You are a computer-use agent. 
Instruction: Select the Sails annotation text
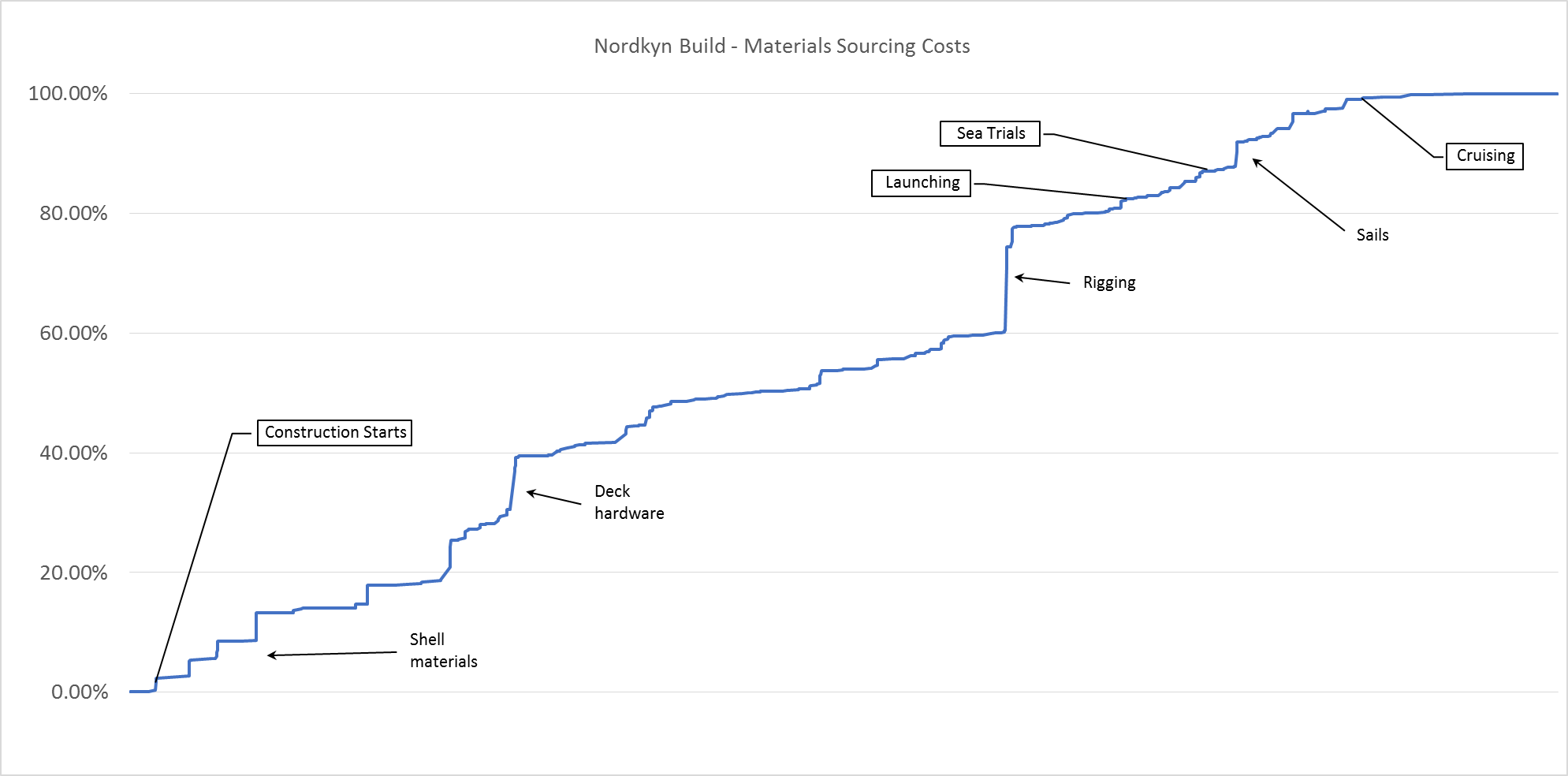(1372, 235)
